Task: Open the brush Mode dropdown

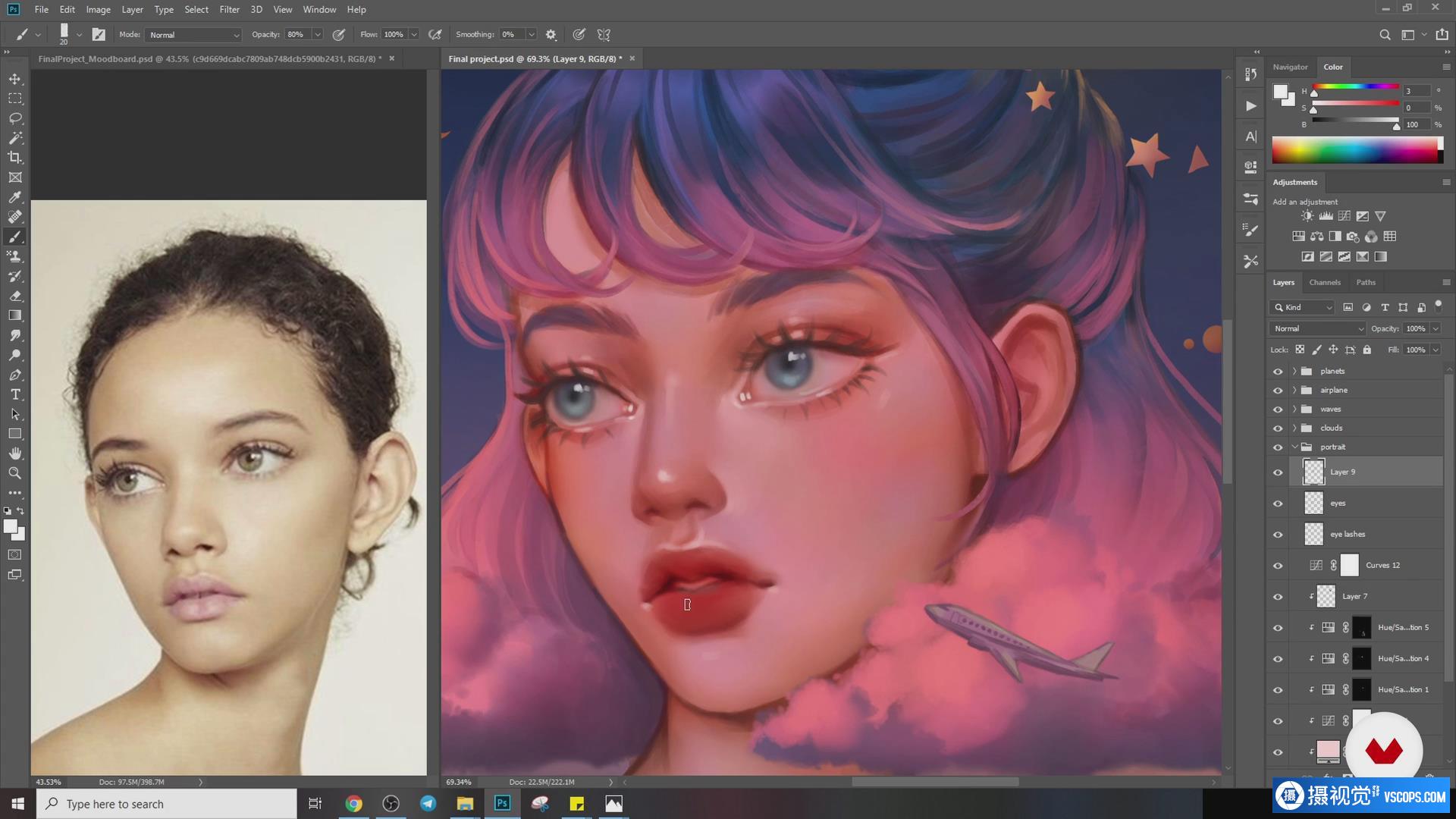Action: tap(193, 35)
